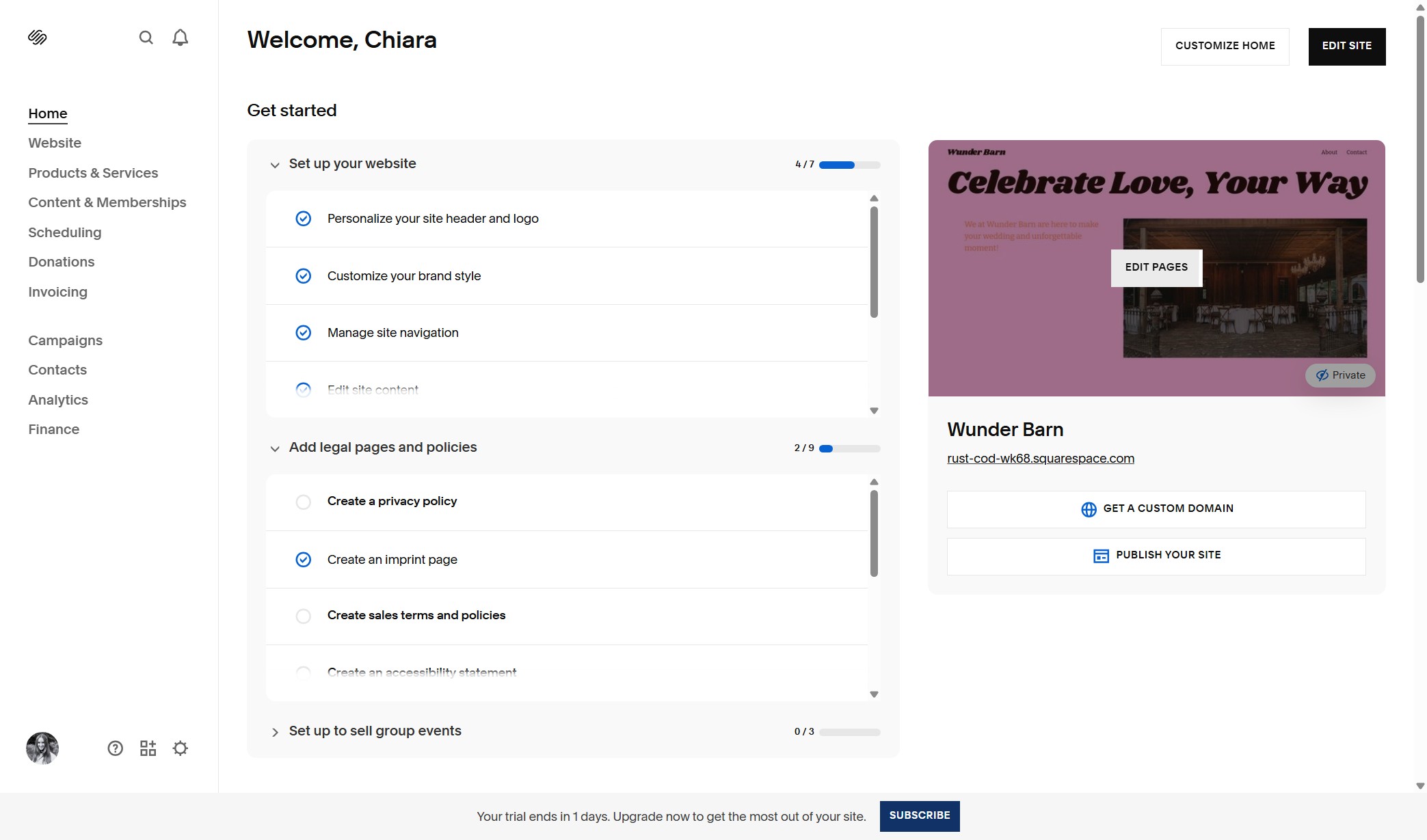
Task: Click the Wunder Barn site preview thumbnail
Action: [1156, 268]
